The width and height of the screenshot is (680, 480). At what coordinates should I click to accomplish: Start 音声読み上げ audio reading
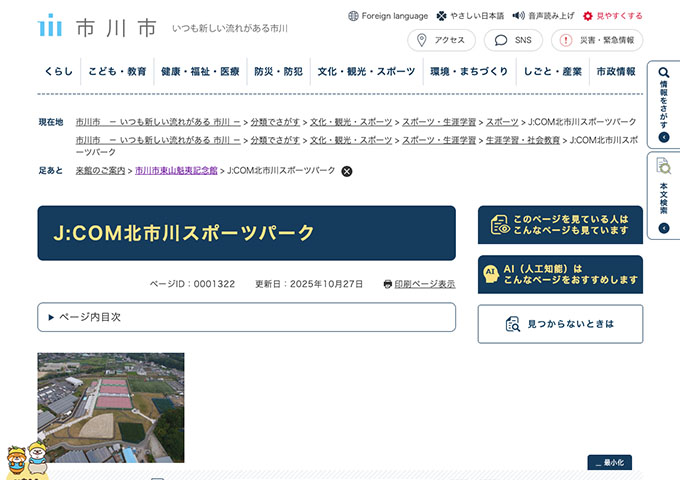pos(543,16)
